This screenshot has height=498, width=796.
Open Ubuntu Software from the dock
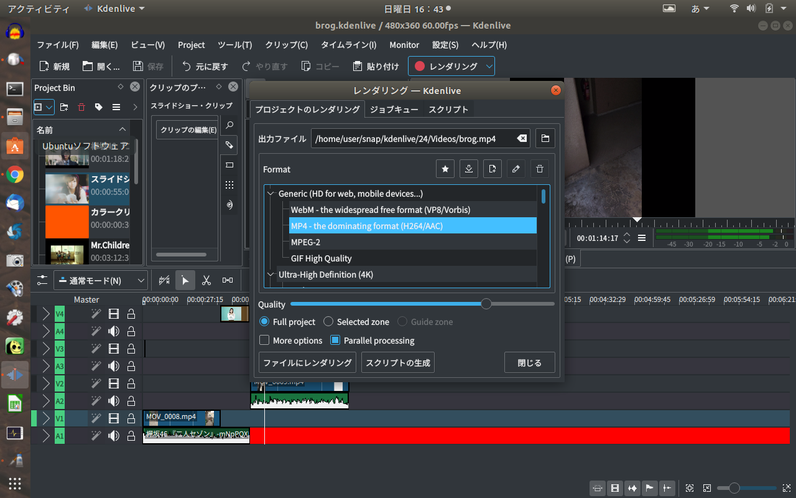(x=15, y=146)
